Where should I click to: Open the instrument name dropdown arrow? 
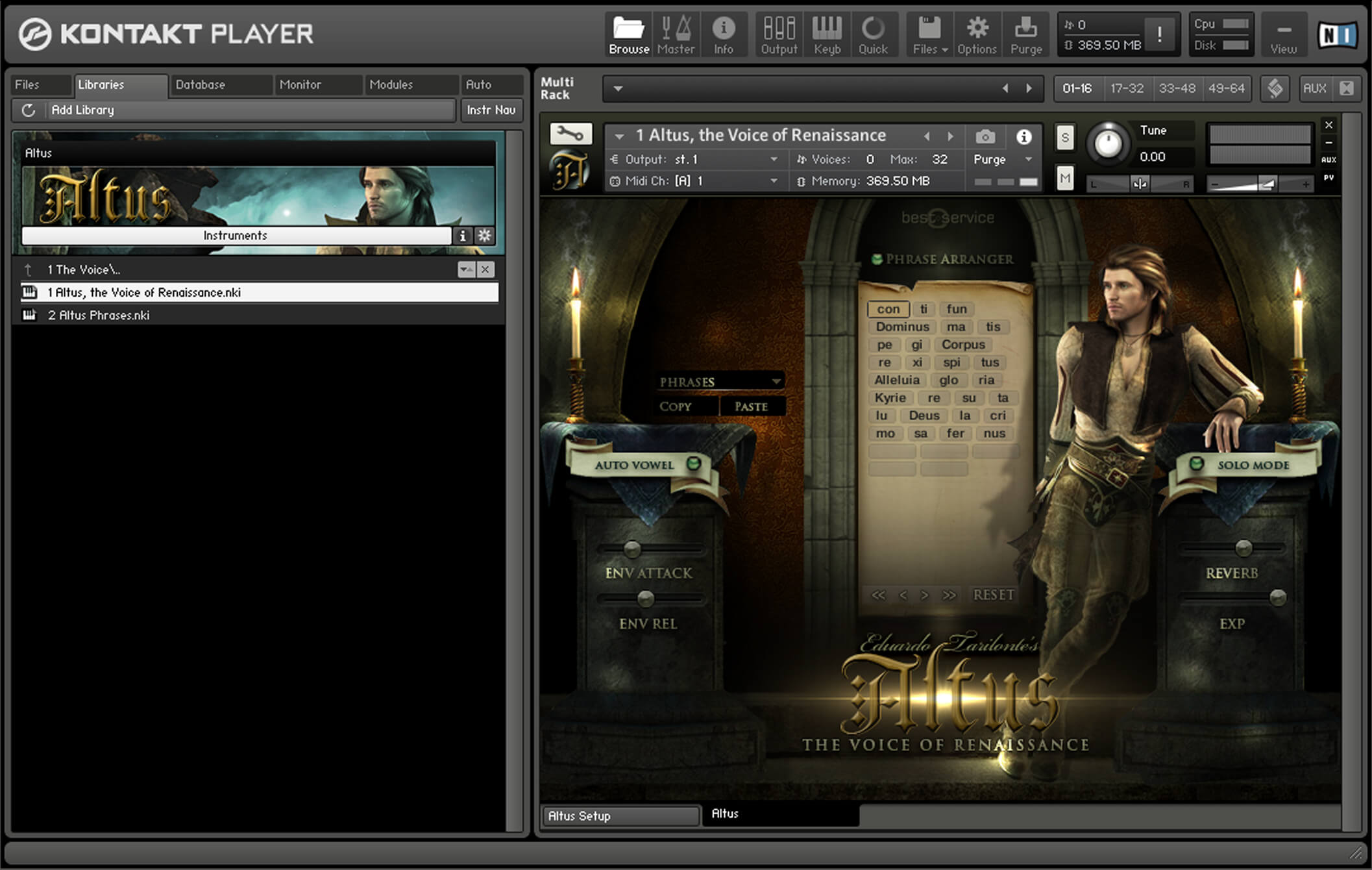pyautogui.click(x=619, y=136)
